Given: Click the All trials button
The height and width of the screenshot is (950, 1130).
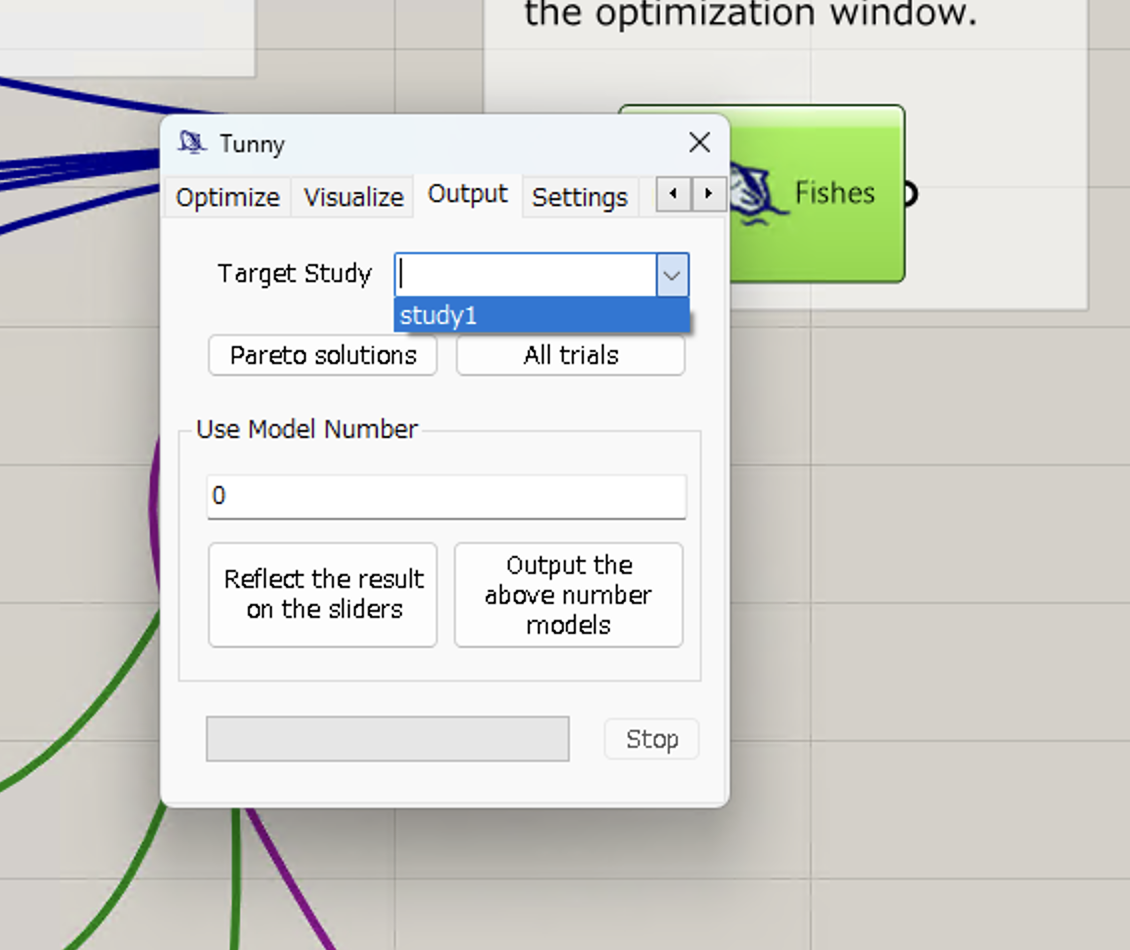Looking at the screenshot, I should pyautogui.click(x=570, y=354).
